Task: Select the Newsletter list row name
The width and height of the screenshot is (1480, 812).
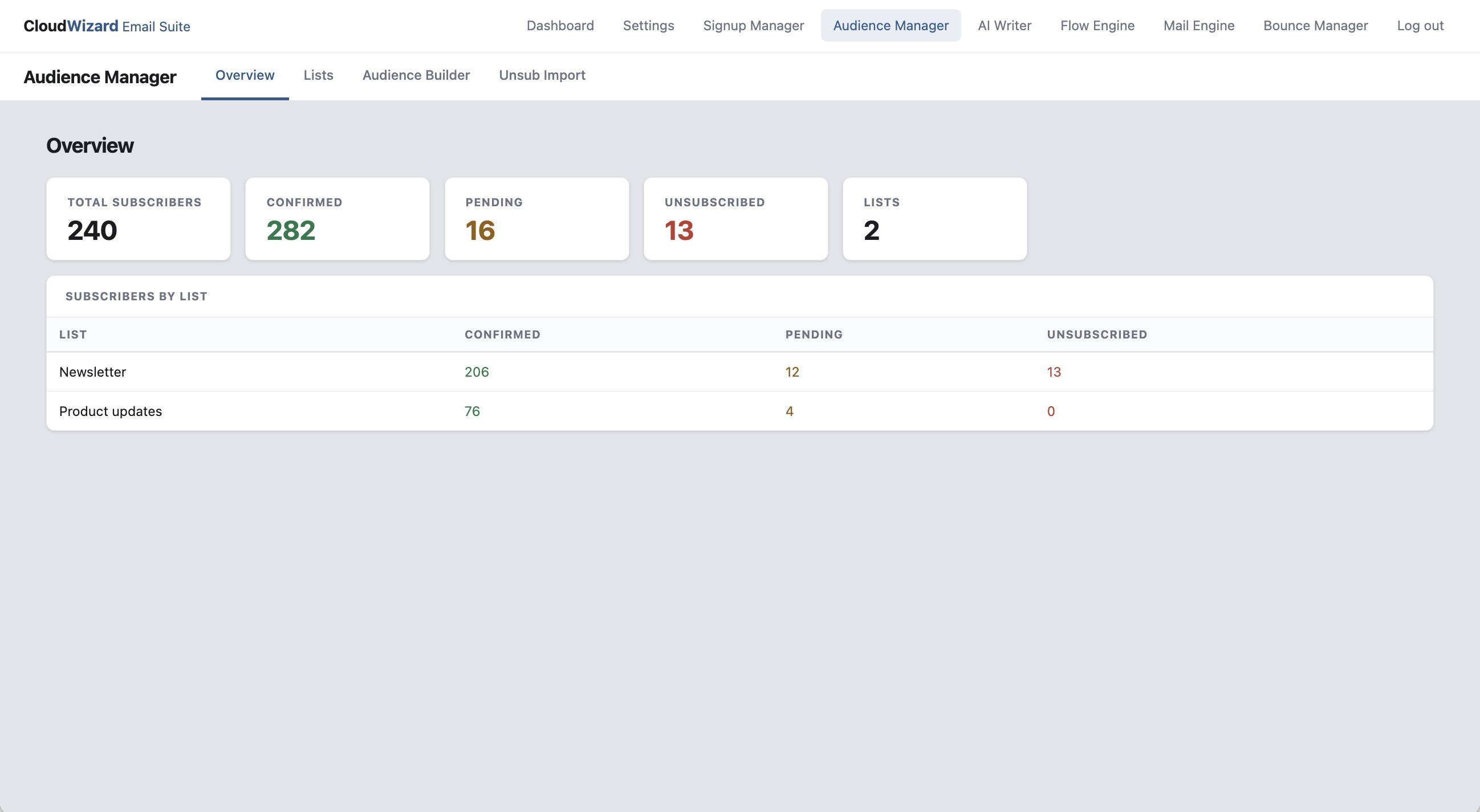Action: click(92, 372)
